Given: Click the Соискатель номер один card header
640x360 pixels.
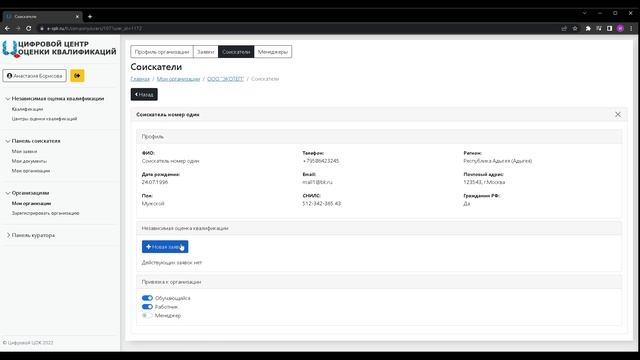Looking at the screenshot, I should coord(378,115).
